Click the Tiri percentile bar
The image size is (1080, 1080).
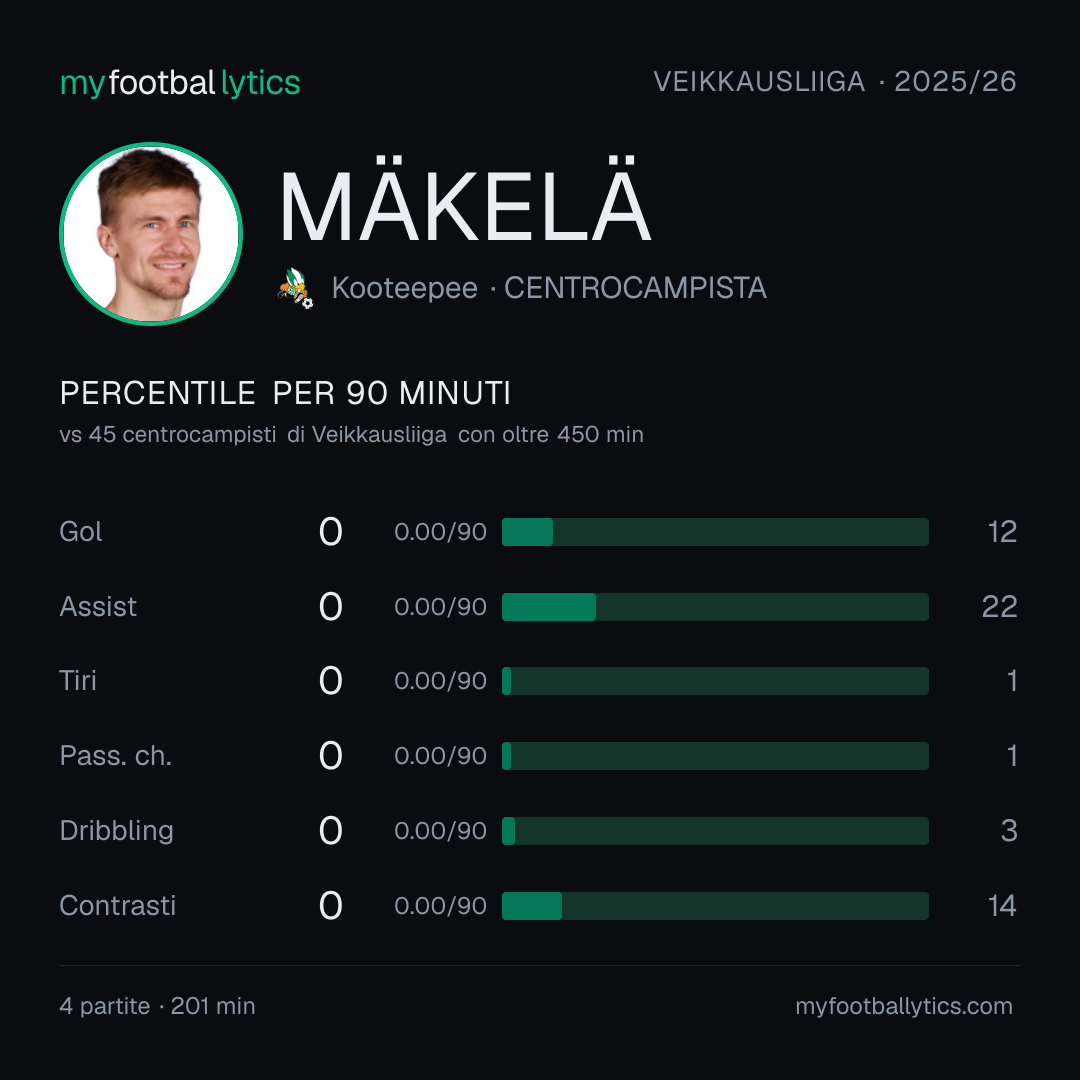coord(715,681)
